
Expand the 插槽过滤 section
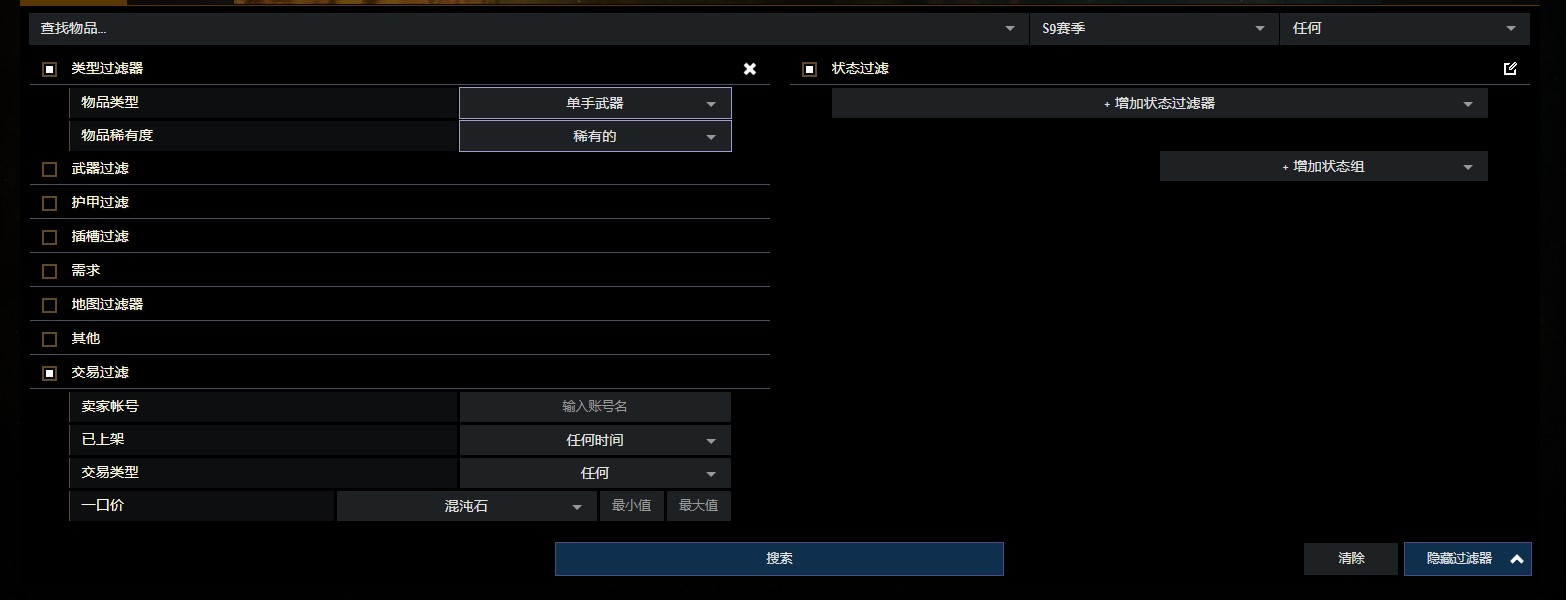pyautogui.click(x=100, y=237)
